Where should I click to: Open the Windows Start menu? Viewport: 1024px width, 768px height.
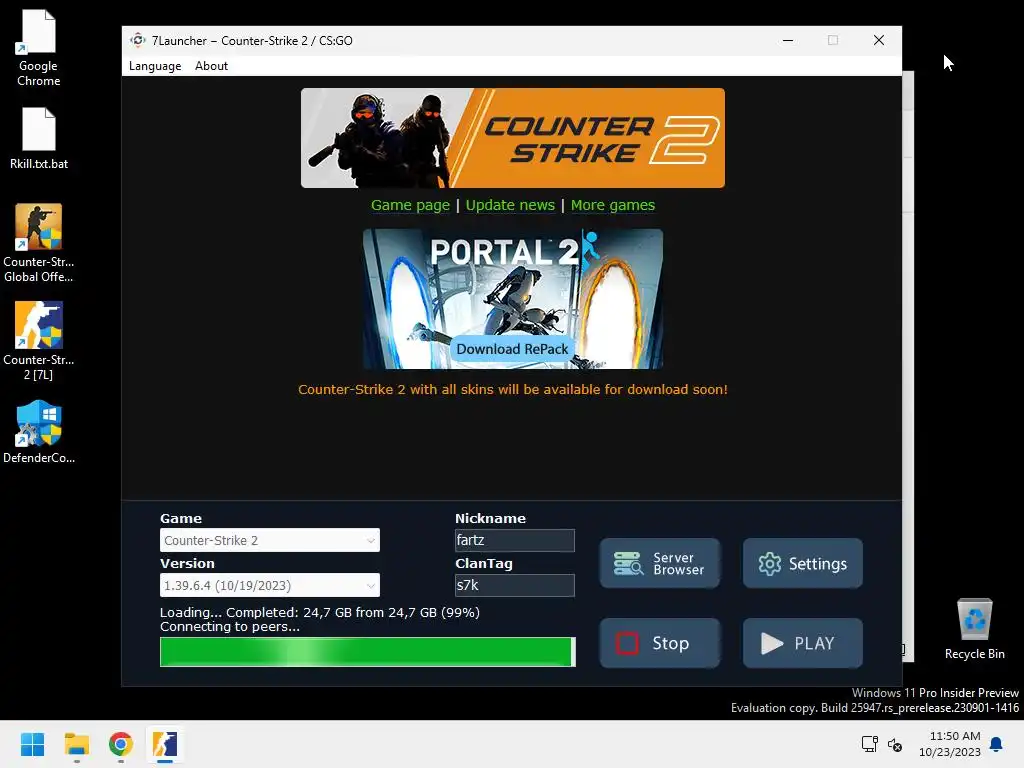[x=32, y=744]
